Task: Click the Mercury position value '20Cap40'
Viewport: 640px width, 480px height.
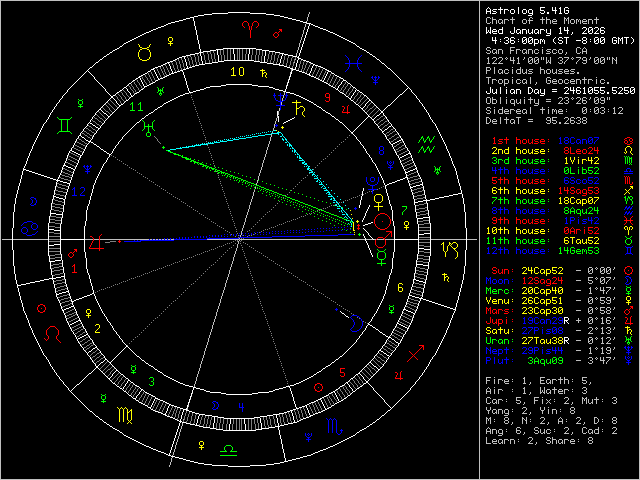Action: (542, 291)
